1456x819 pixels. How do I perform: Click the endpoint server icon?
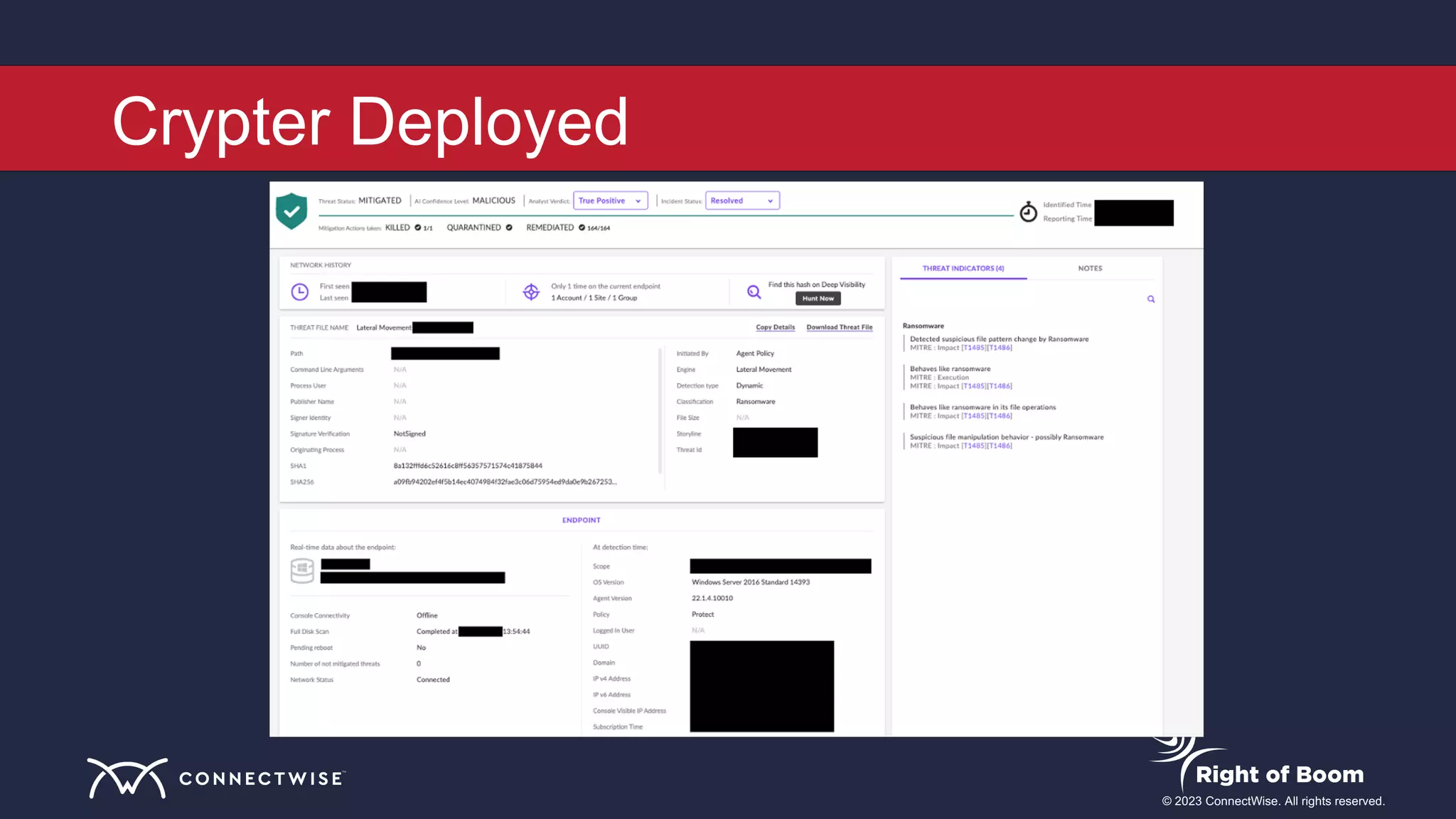302,571
